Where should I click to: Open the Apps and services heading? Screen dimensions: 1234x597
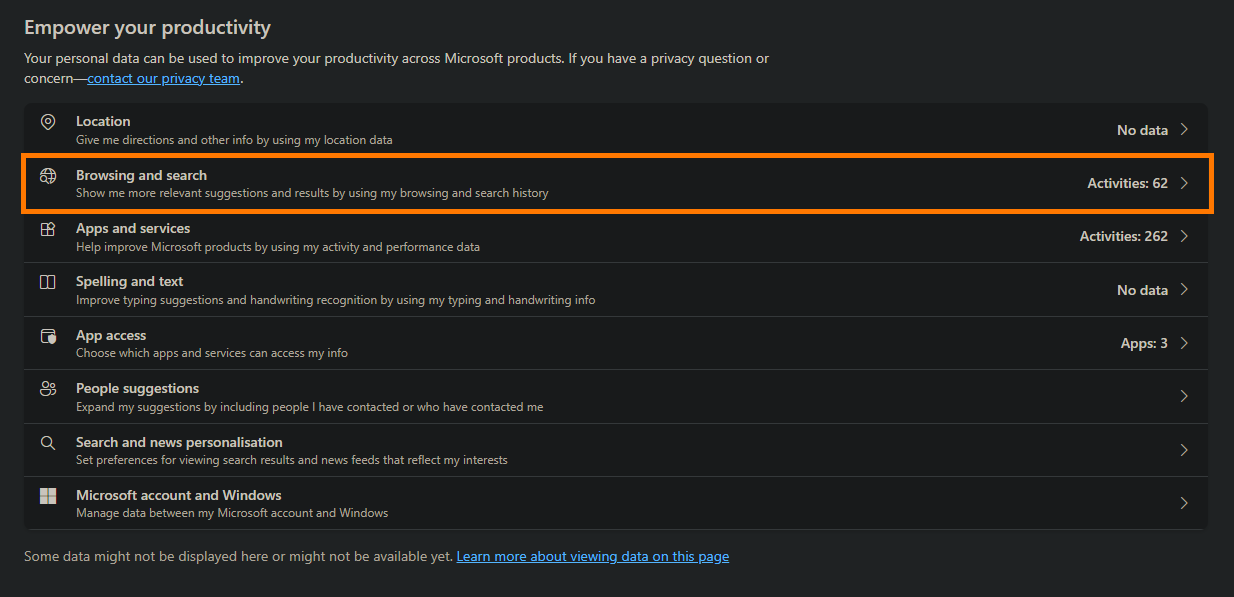pyautogui.click(x=133, y=228)
